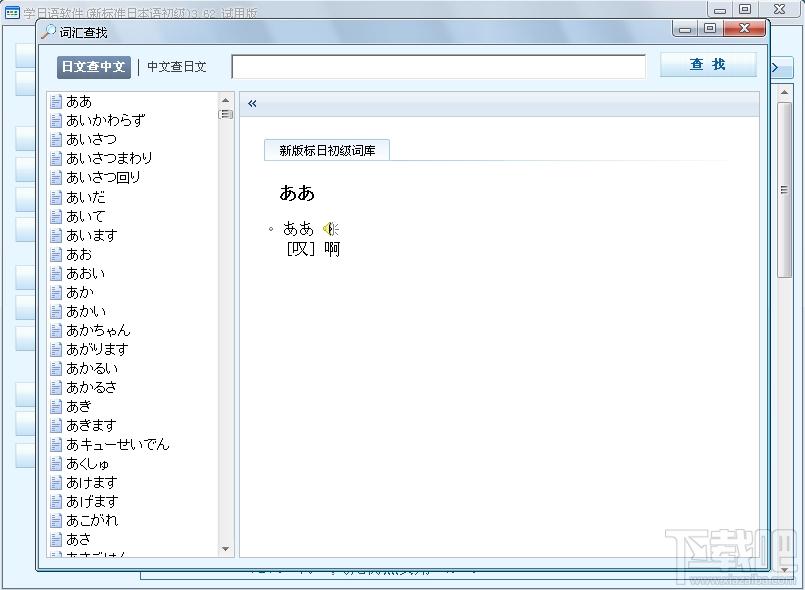Viewport: 805px width, 590px height.
Task: Click document icon beside あかるい
Action: point(56,368)
